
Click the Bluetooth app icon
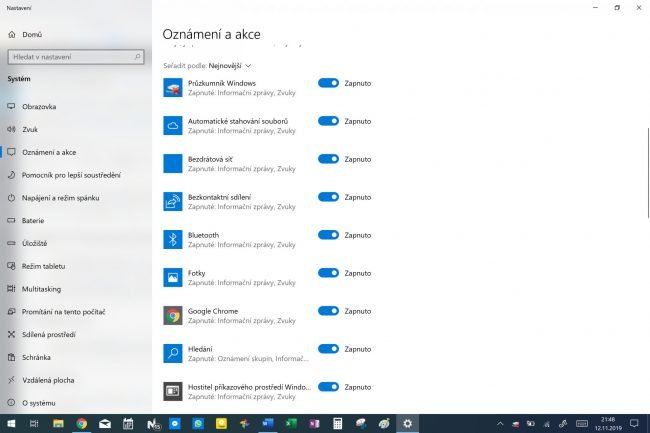172,239
